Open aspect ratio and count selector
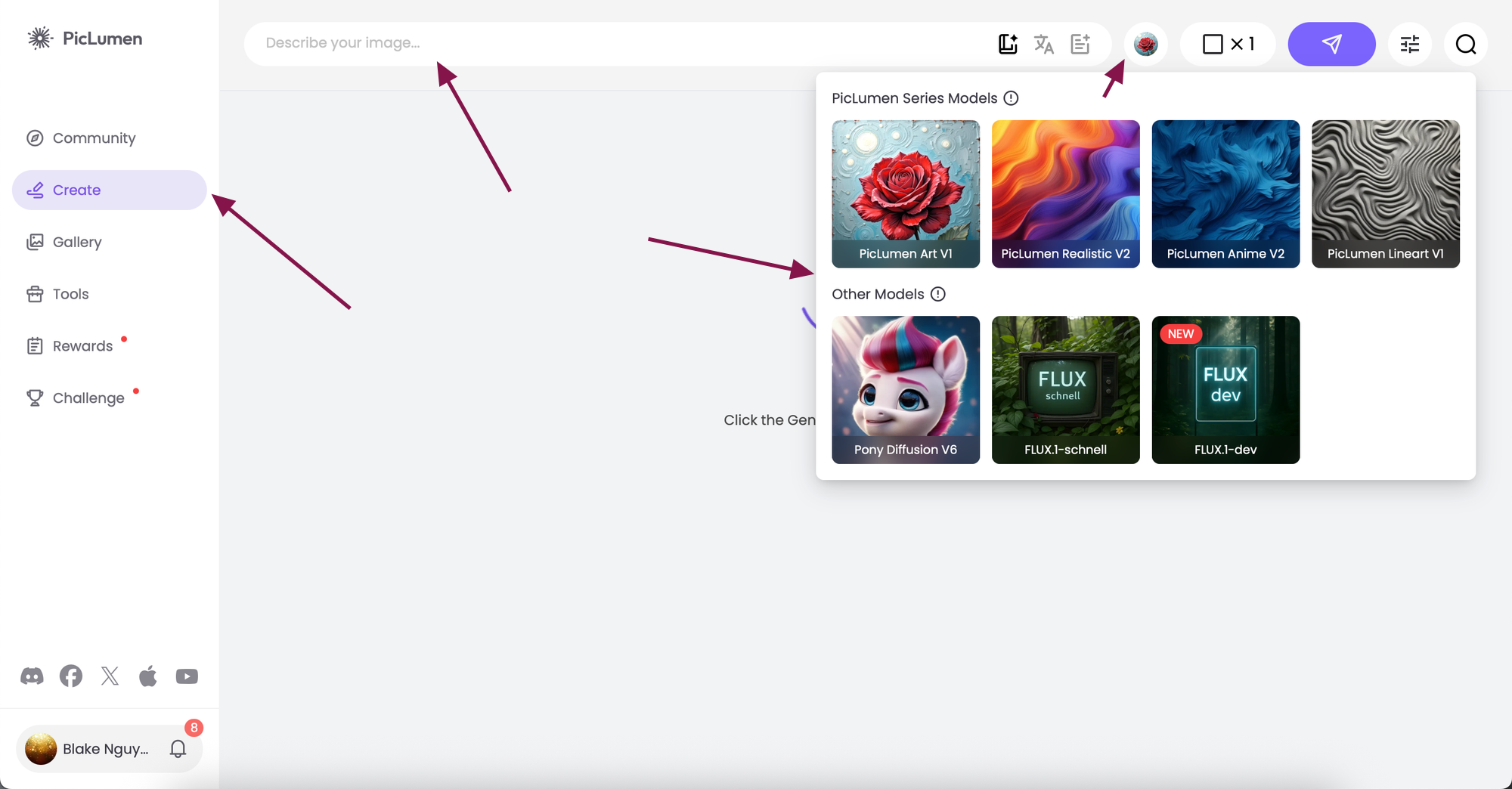The height and width of the screenshot is (789, 1512). [x=1228, y=44]
